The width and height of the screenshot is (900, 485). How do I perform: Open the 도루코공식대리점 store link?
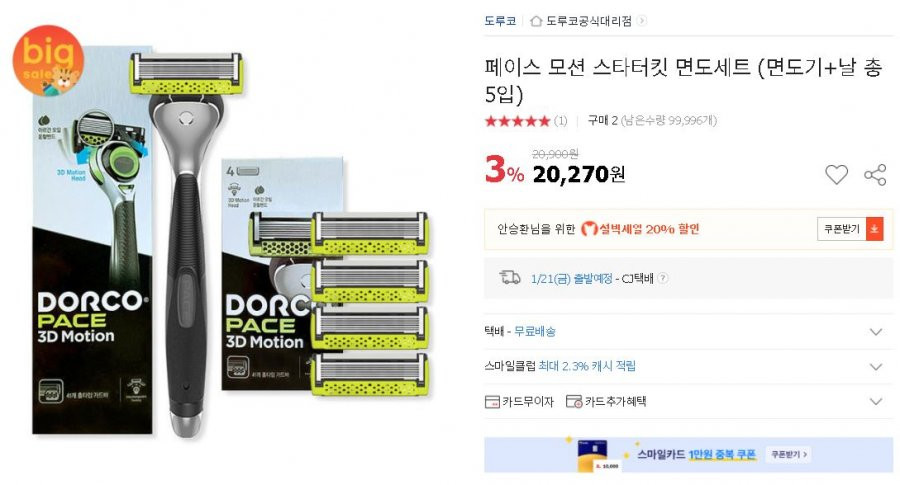point(588,21)
